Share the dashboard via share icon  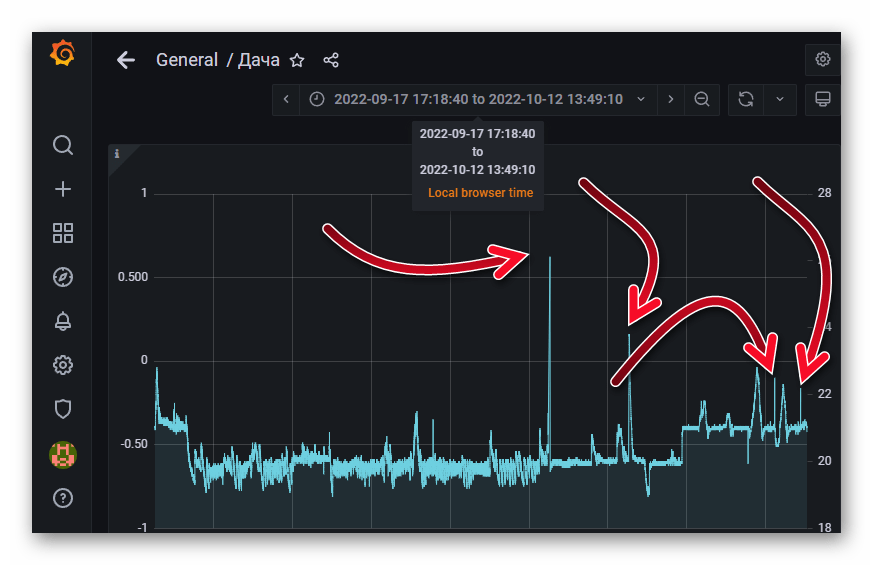[331, 60]
